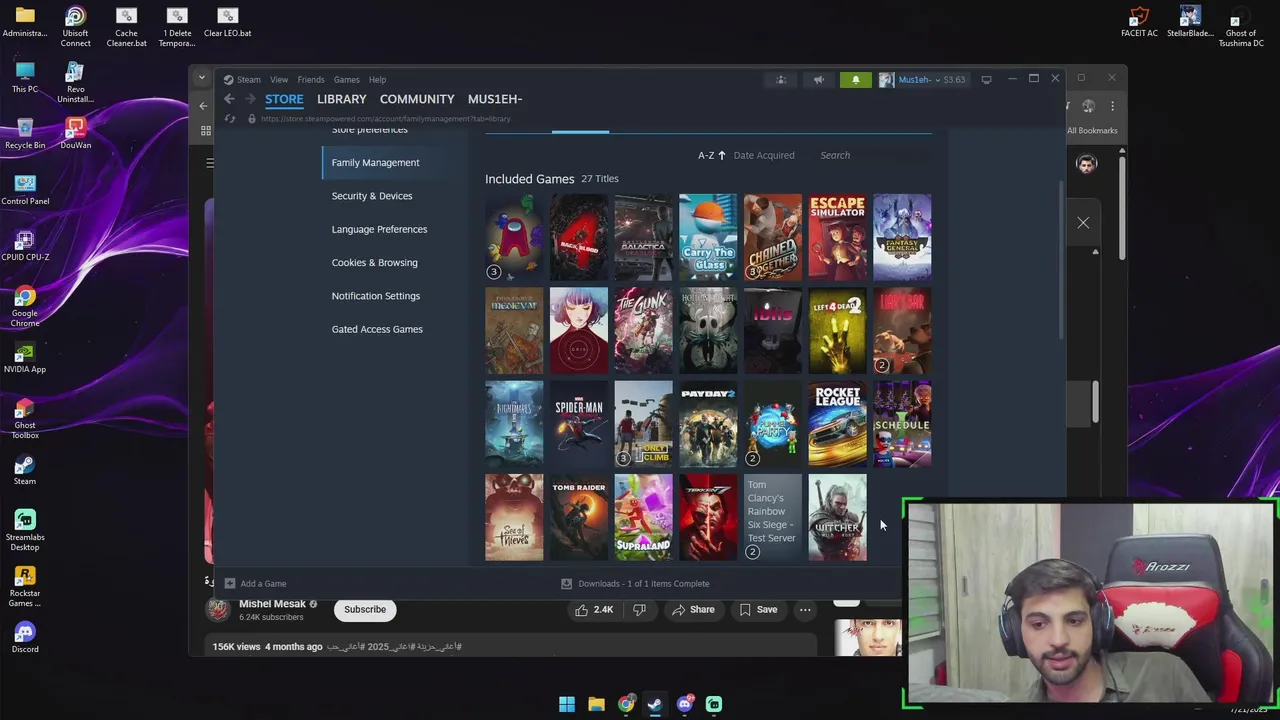This screenshot has height=720, width=1280.
Task: Open the green Steam notifications bell
Action: coord(855,80)
